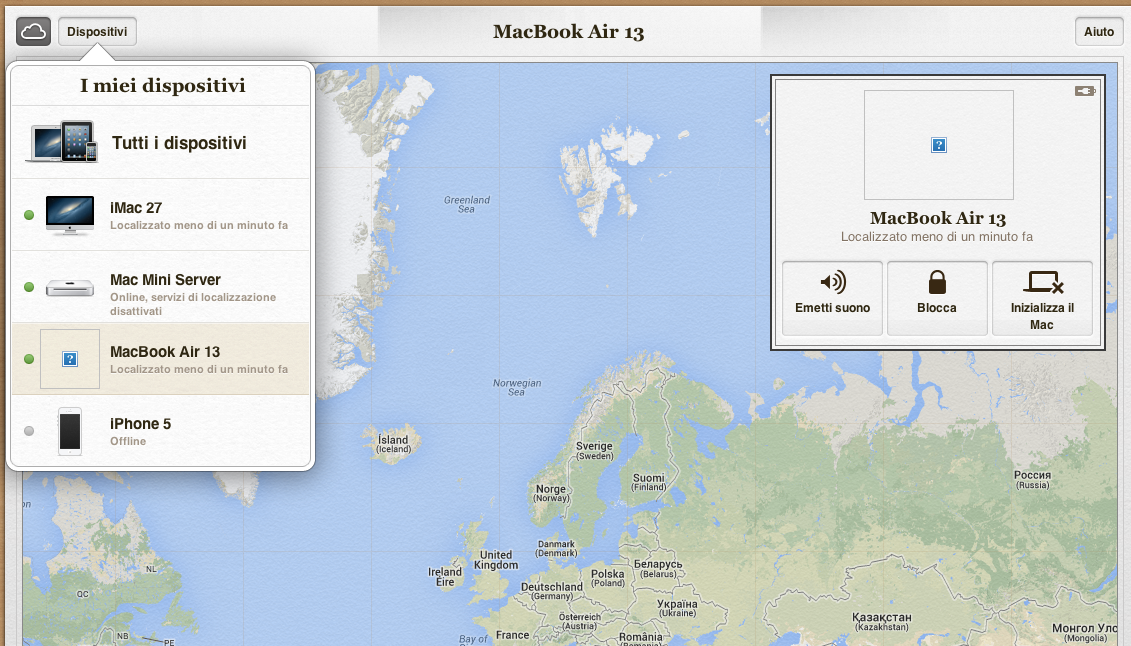Open the Aiuto help button
The image size is (1131, 646).
click(x=1099, y=32)
